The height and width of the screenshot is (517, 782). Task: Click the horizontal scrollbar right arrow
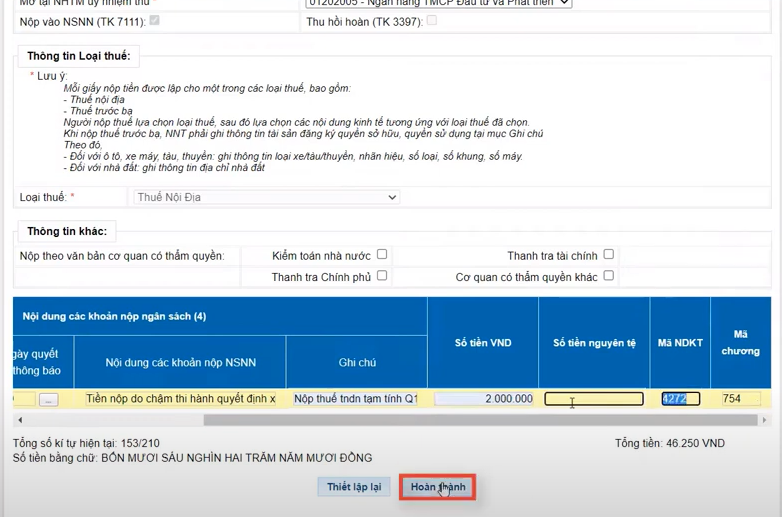(x=764, y=420)
